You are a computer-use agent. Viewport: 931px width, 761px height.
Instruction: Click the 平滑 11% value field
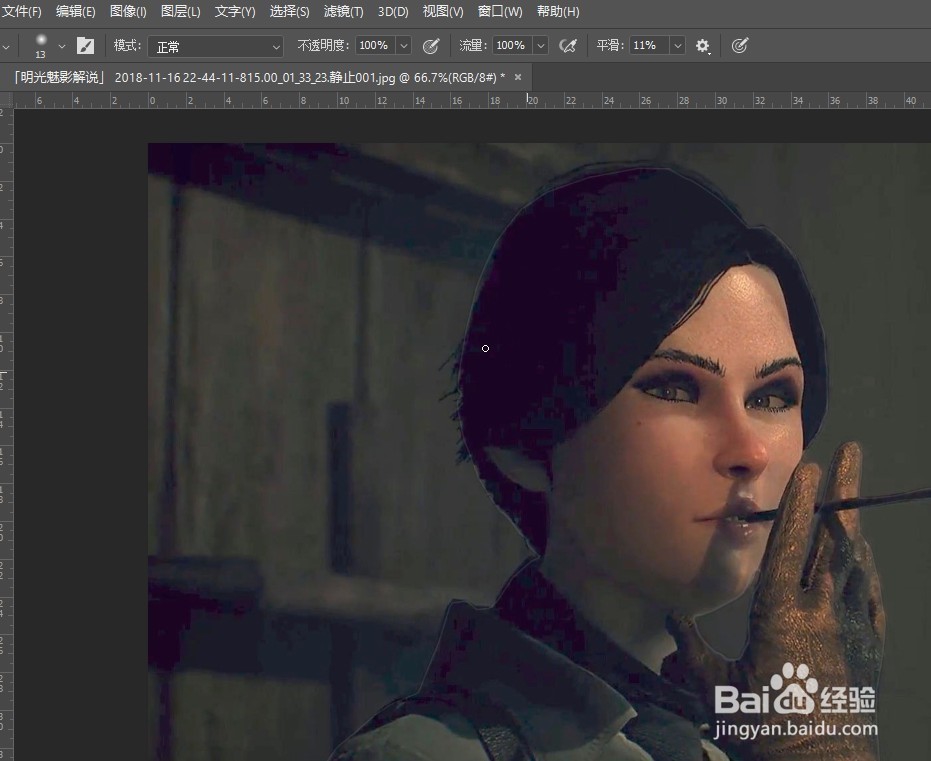(x=648, y=46)
